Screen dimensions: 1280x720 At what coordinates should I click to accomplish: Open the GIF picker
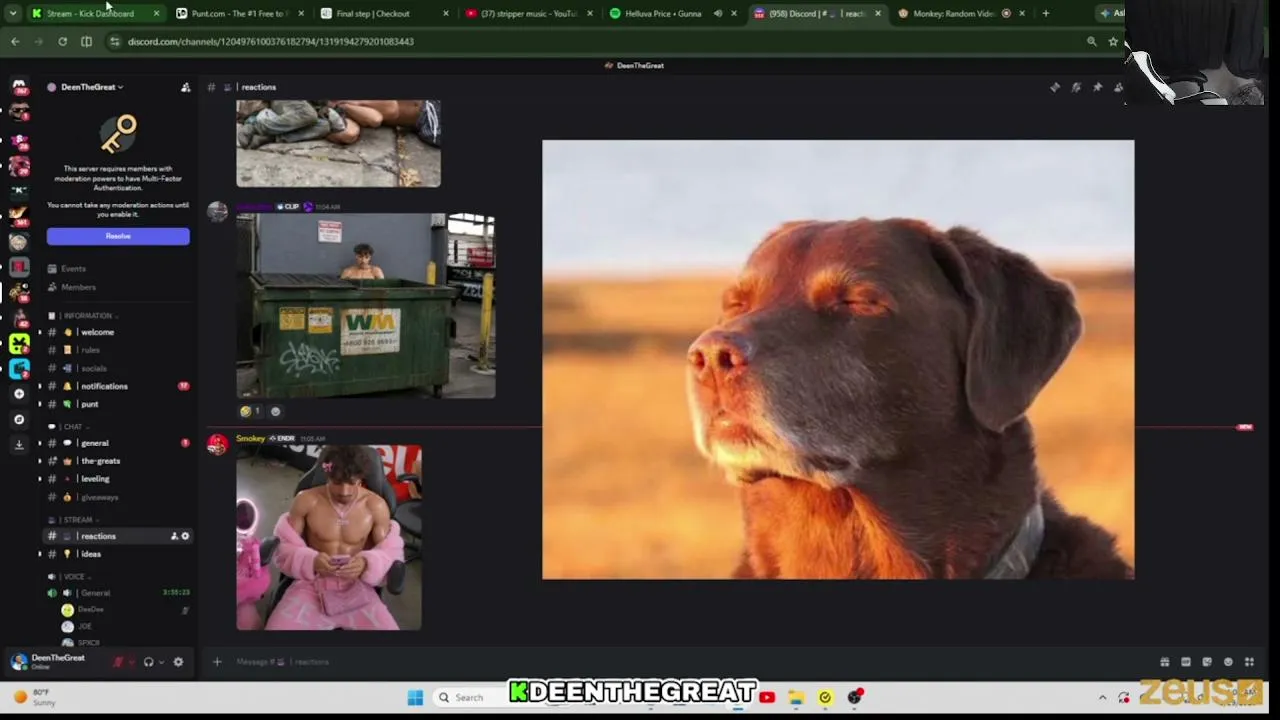(1186, 661)
